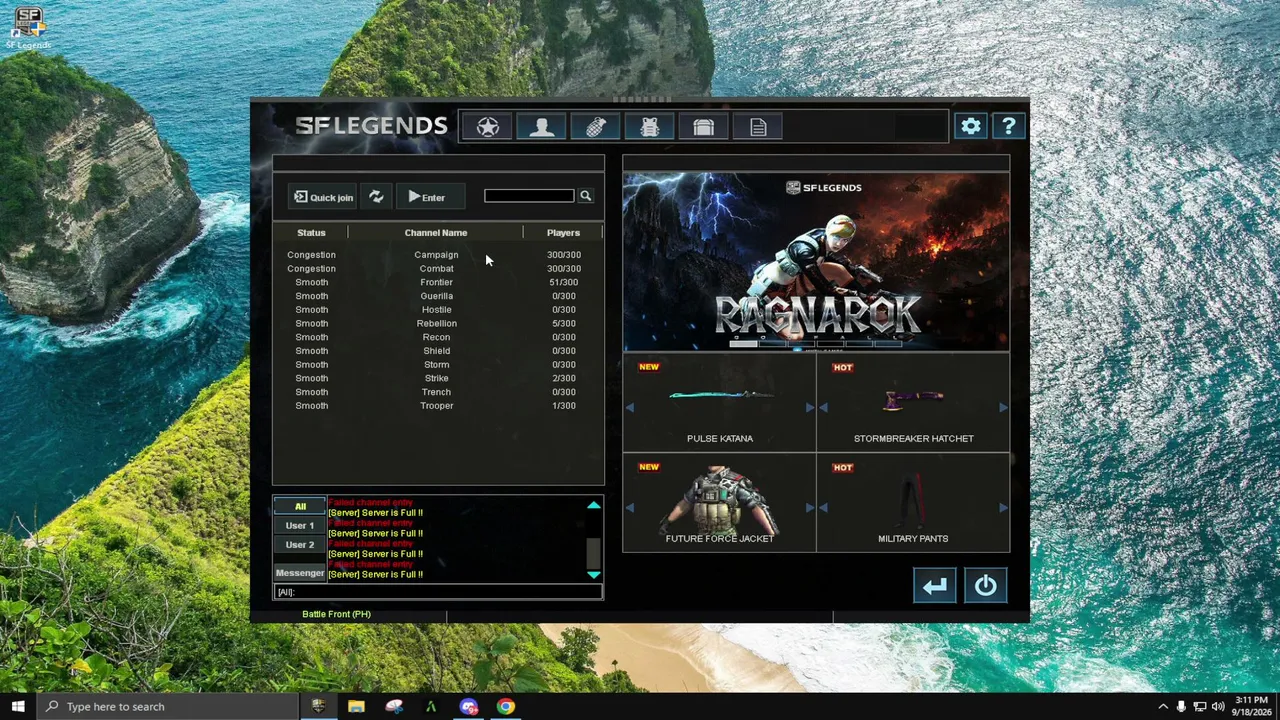This screenshot has height=720, width=1280.
Task: Click the Battle Front (PH) server label
Action: pyautogui.click(x=336, y=614)
